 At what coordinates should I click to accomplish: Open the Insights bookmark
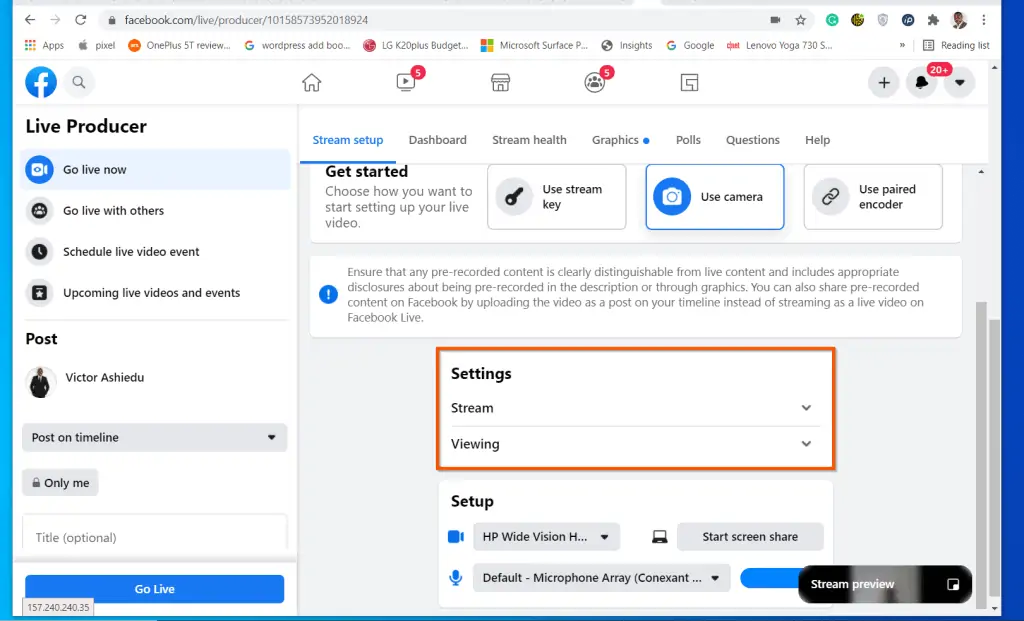(x=627, y=45)
